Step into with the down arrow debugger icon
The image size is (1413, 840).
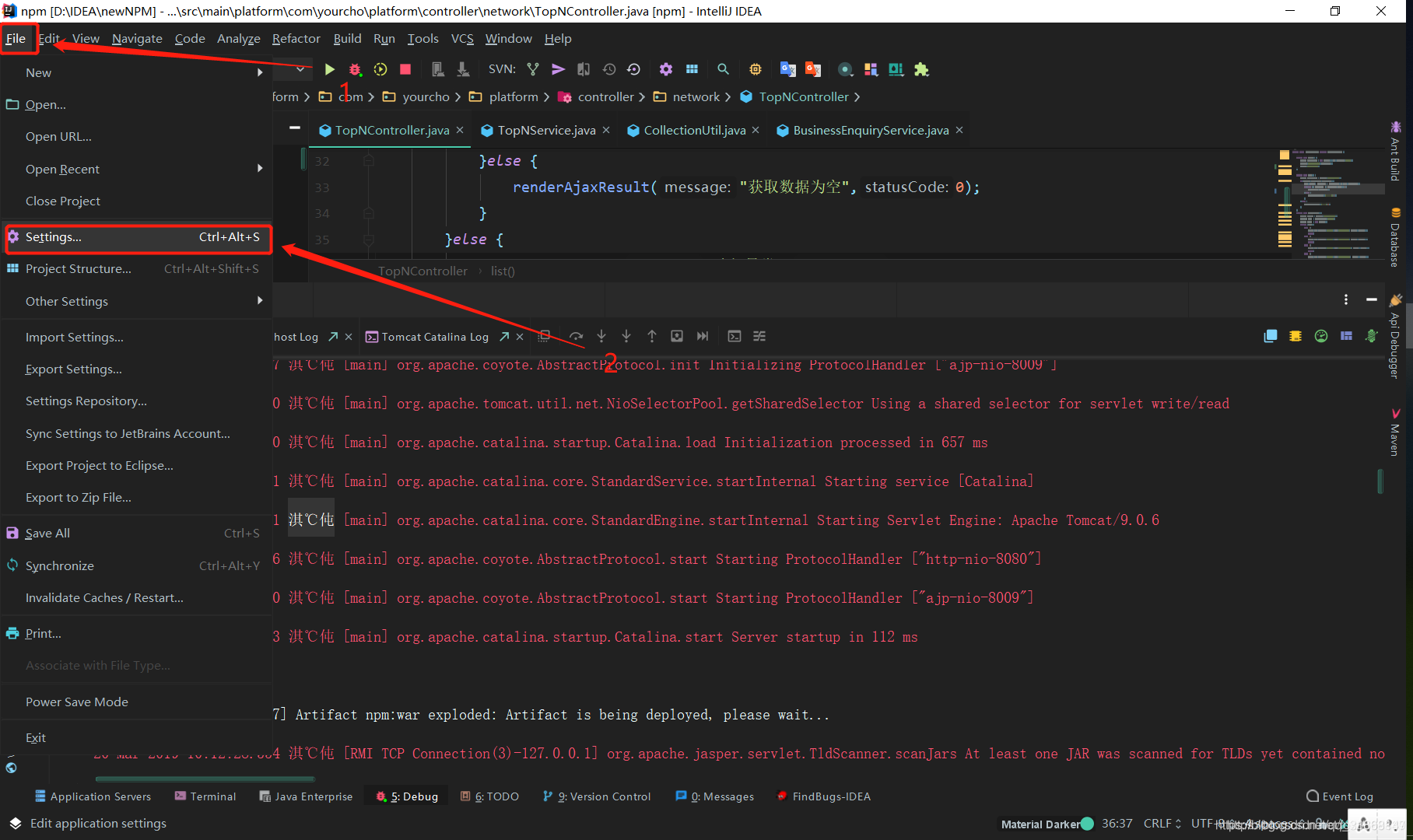tap(601, 336)
